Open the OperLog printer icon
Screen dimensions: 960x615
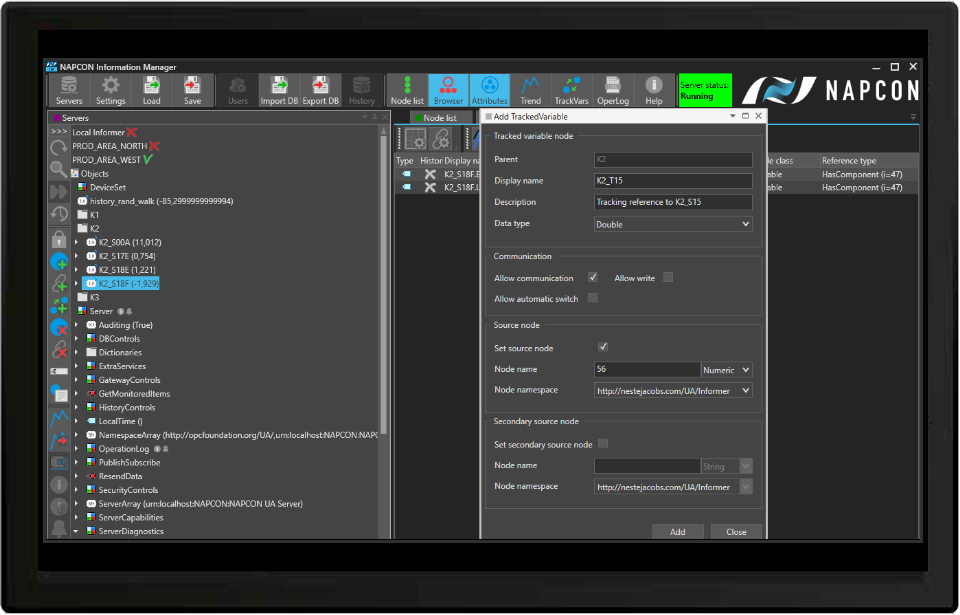click(x=612, y=90)
